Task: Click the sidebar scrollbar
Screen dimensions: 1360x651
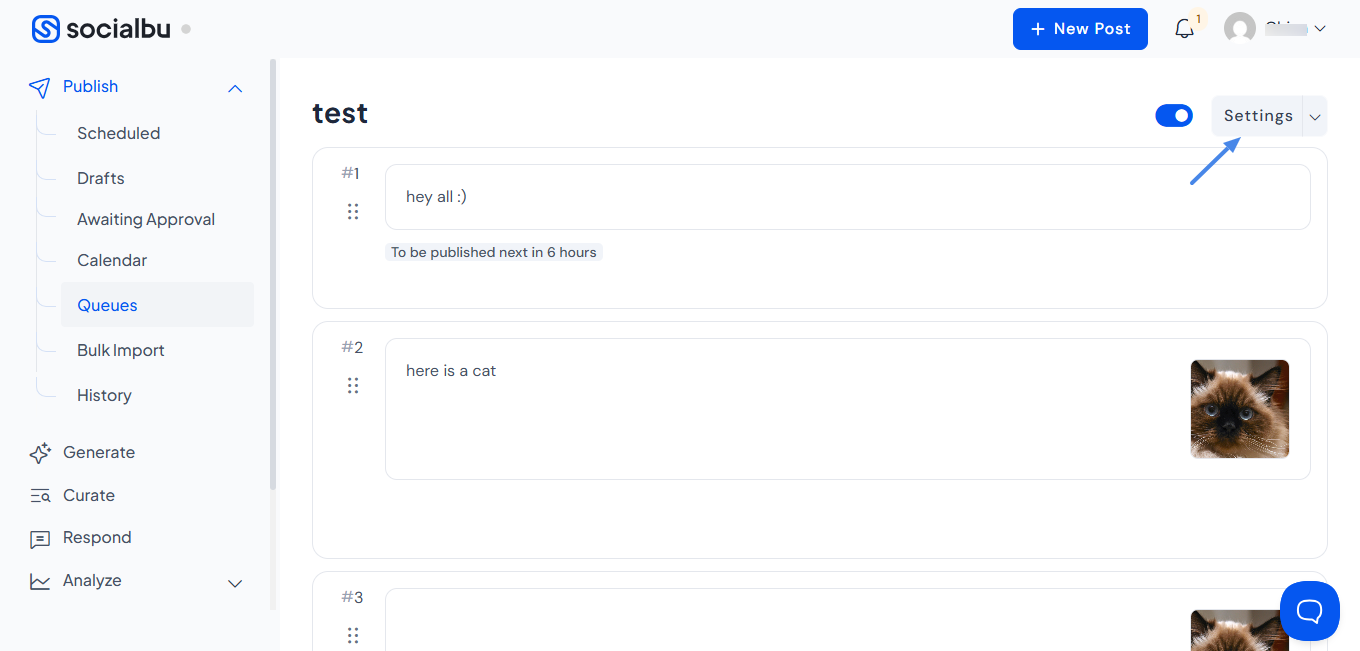Action: click(273, 274)
